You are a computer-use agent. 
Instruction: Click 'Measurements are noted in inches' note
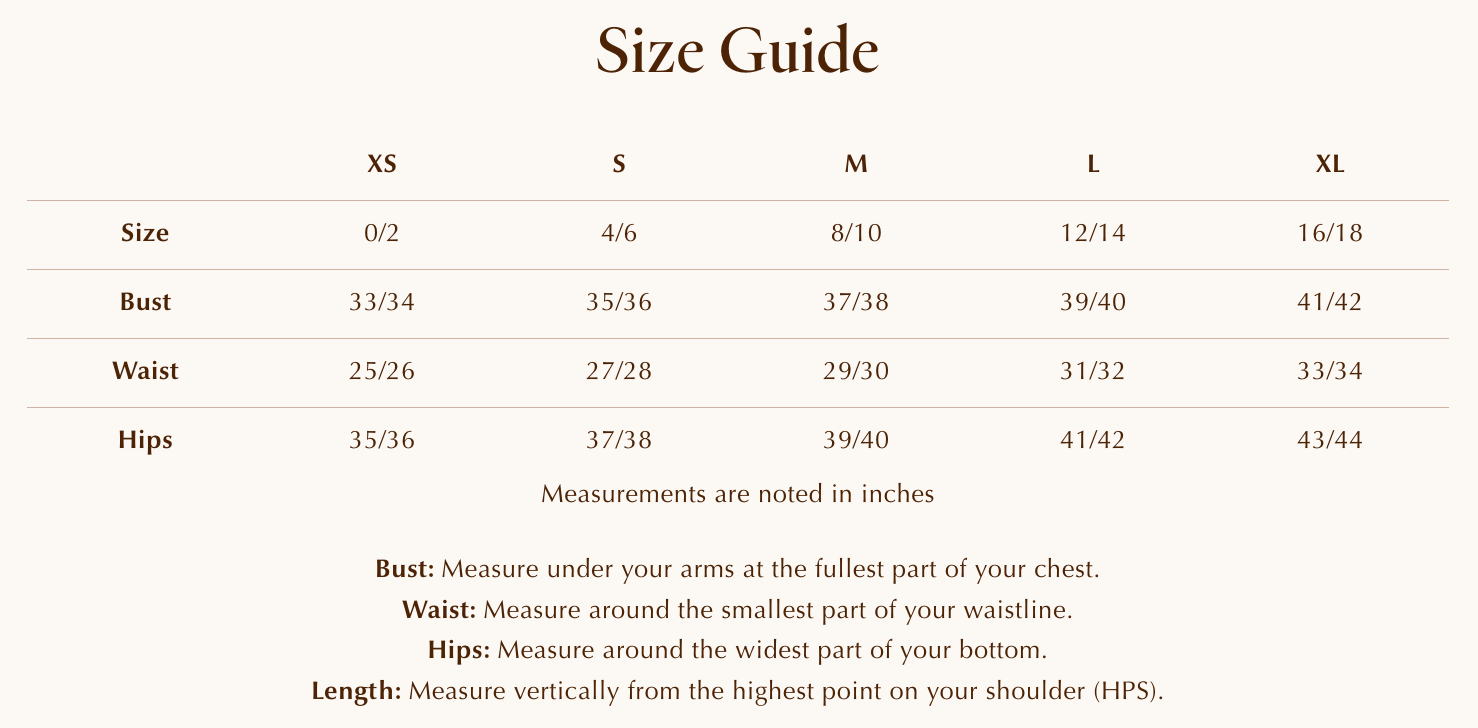pyautogui.click(x=737, y=494)
